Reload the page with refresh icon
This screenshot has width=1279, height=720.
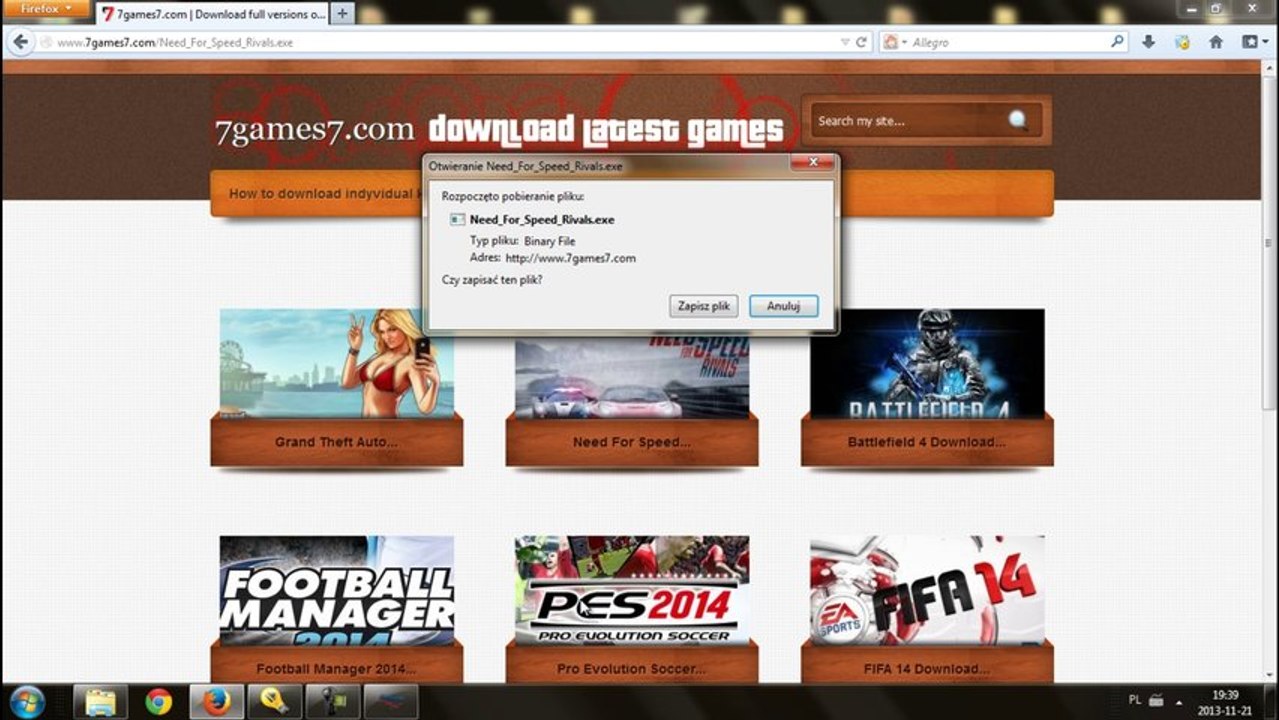[861, 42]
